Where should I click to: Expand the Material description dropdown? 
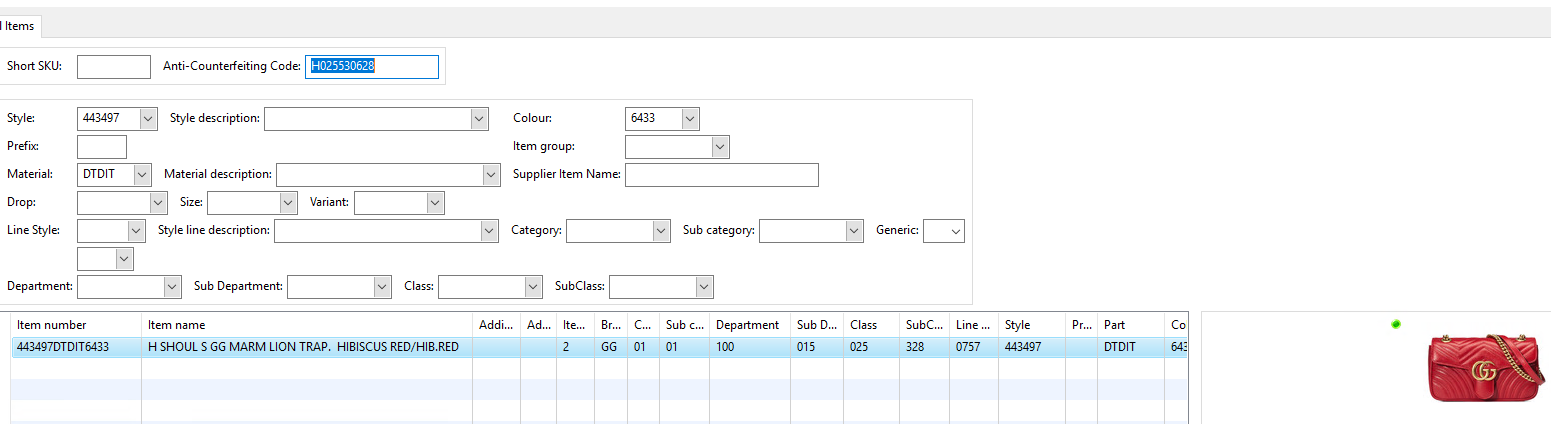point(490,175)
